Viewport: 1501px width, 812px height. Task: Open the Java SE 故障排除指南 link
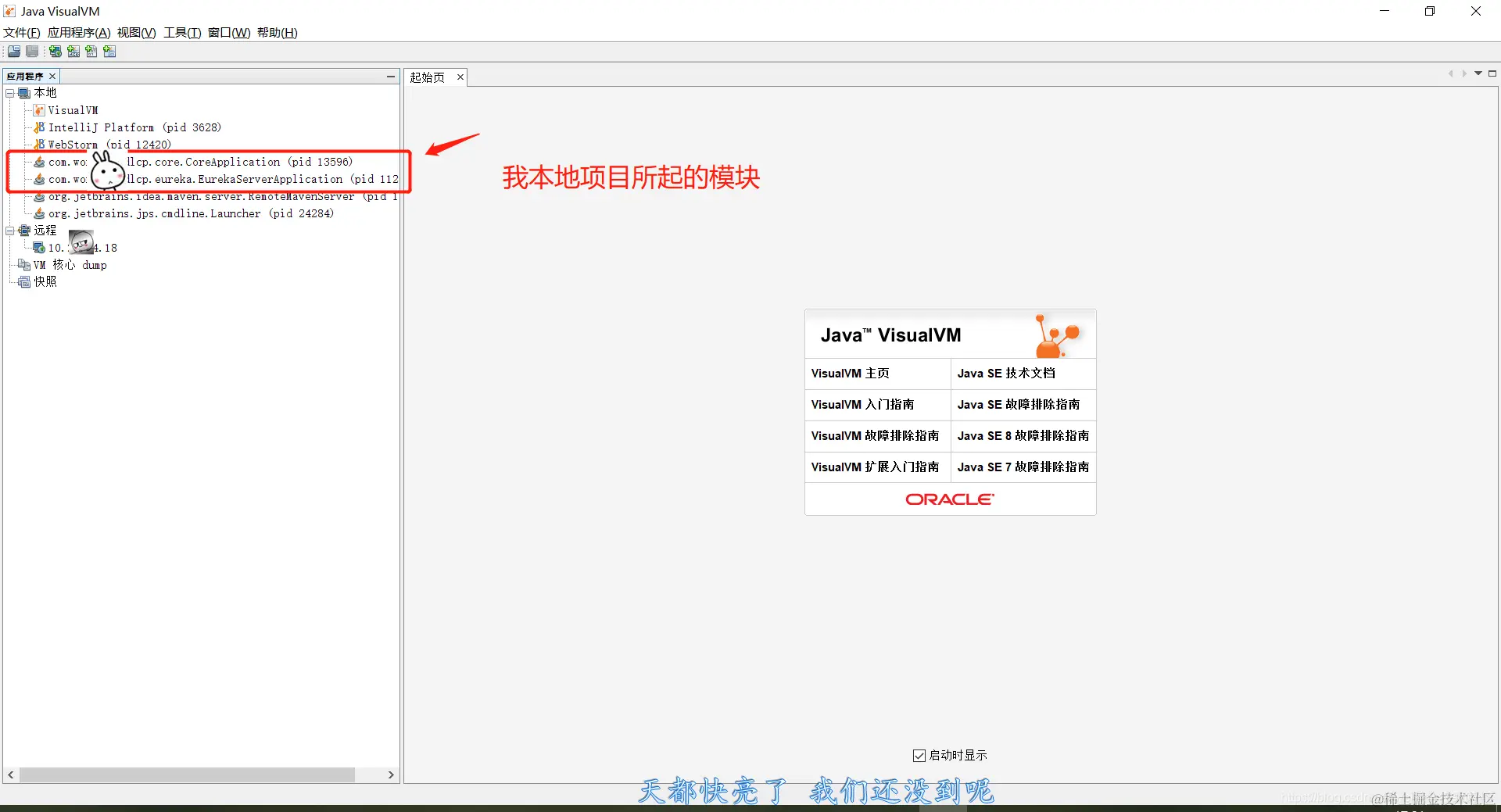1019,405
